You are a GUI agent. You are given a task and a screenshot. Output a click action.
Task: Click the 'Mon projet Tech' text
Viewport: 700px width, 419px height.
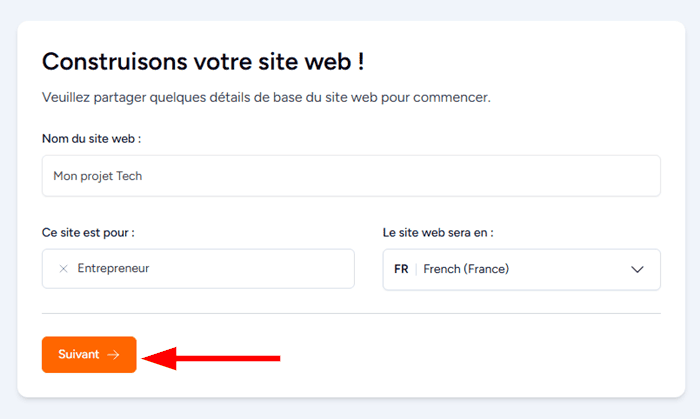99,176
